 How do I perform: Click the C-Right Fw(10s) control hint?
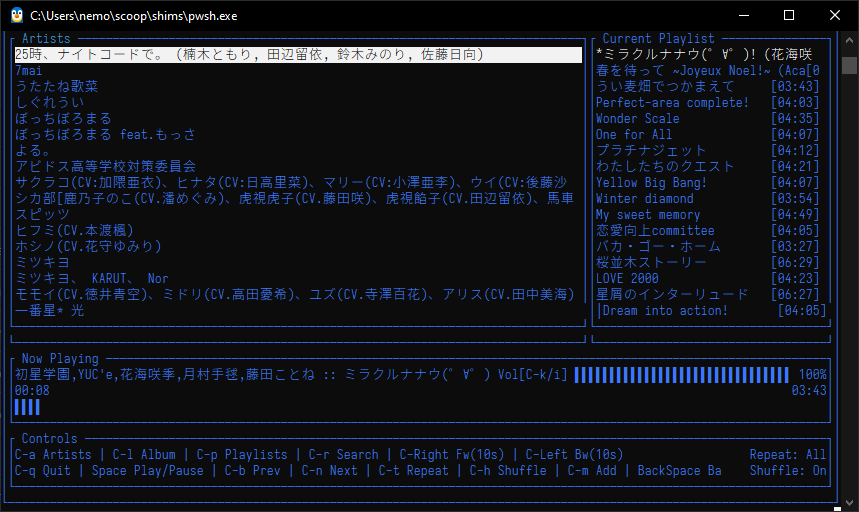pos(452,455)
